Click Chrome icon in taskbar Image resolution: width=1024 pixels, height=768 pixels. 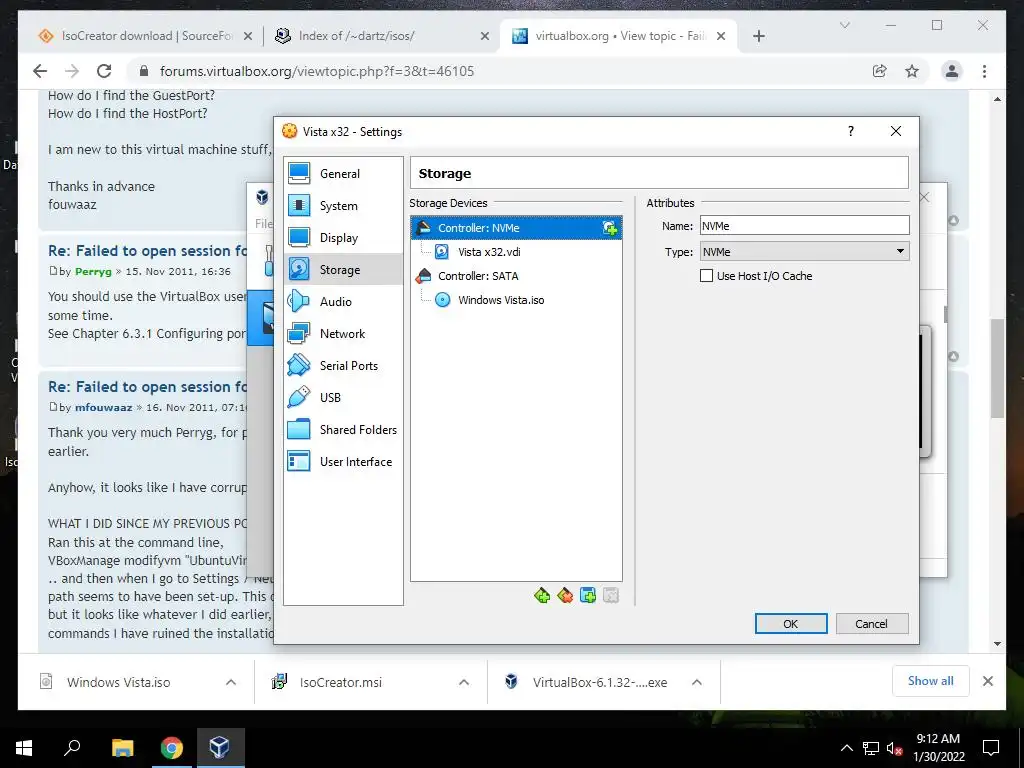[x=171, y=748]
